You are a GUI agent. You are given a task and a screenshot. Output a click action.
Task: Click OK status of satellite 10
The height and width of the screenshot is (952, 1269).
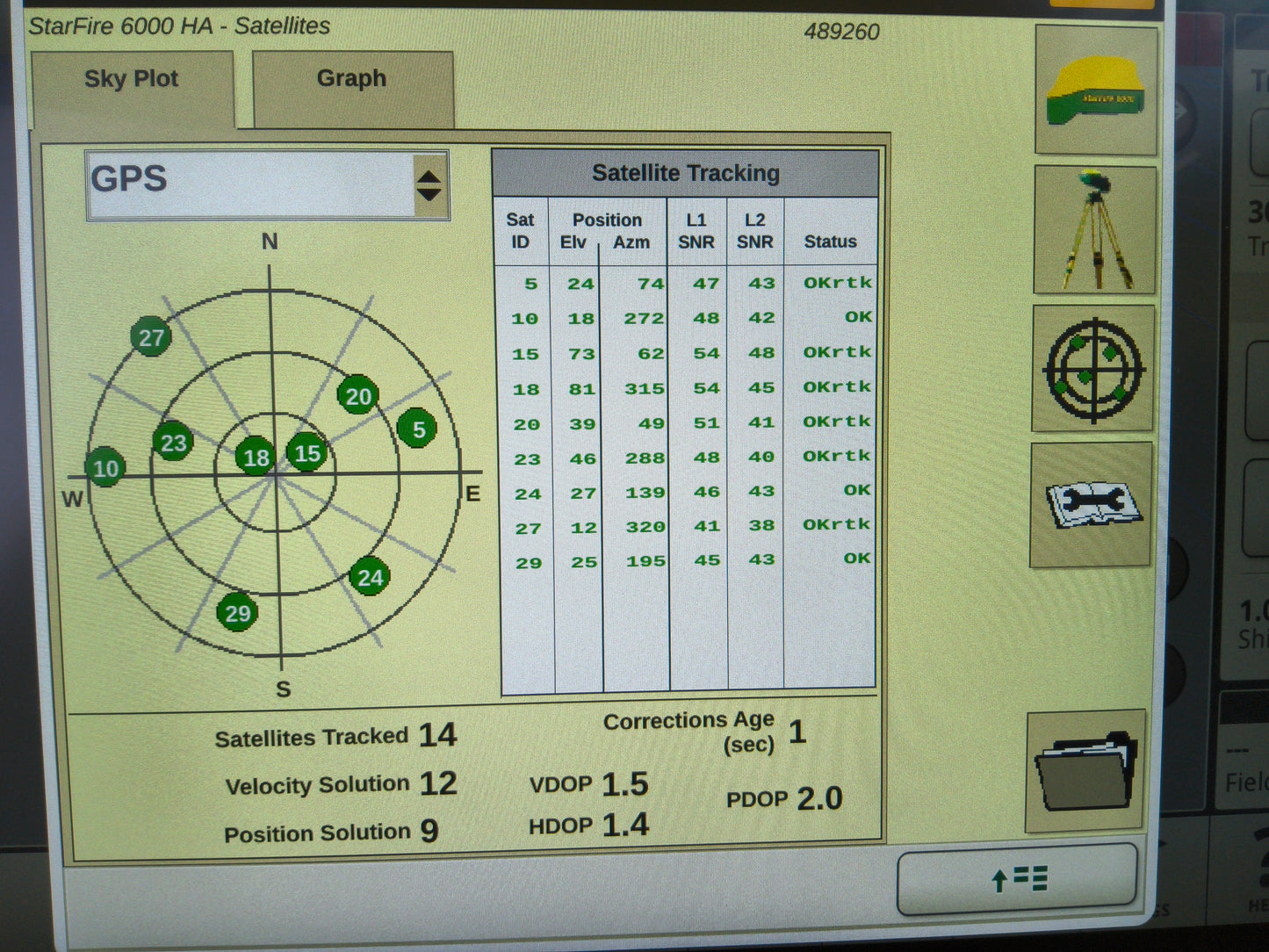[x=859, y=317]
